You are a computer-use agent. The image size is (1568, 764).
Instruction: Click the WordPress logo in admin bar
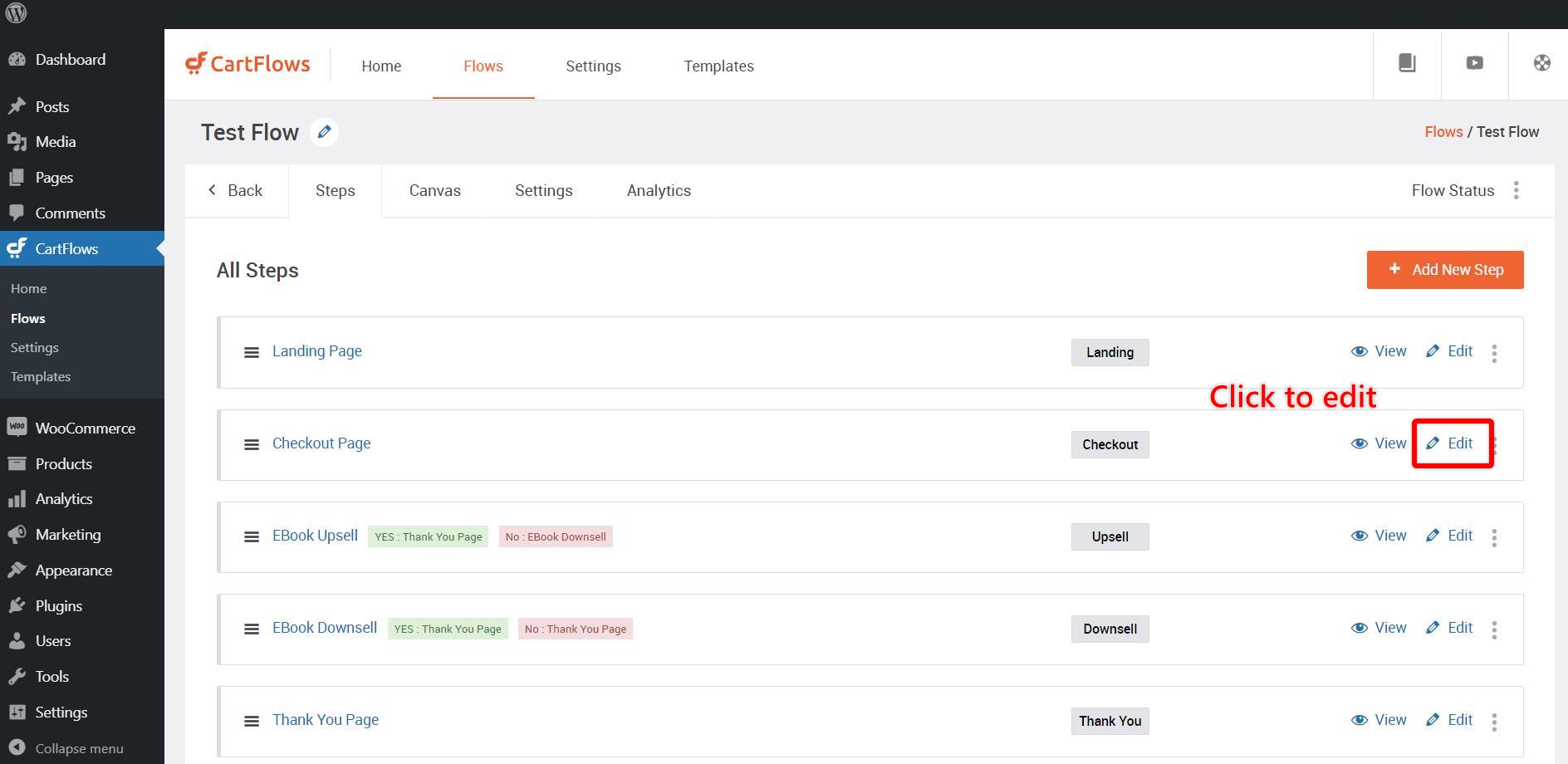pos(16,13)
